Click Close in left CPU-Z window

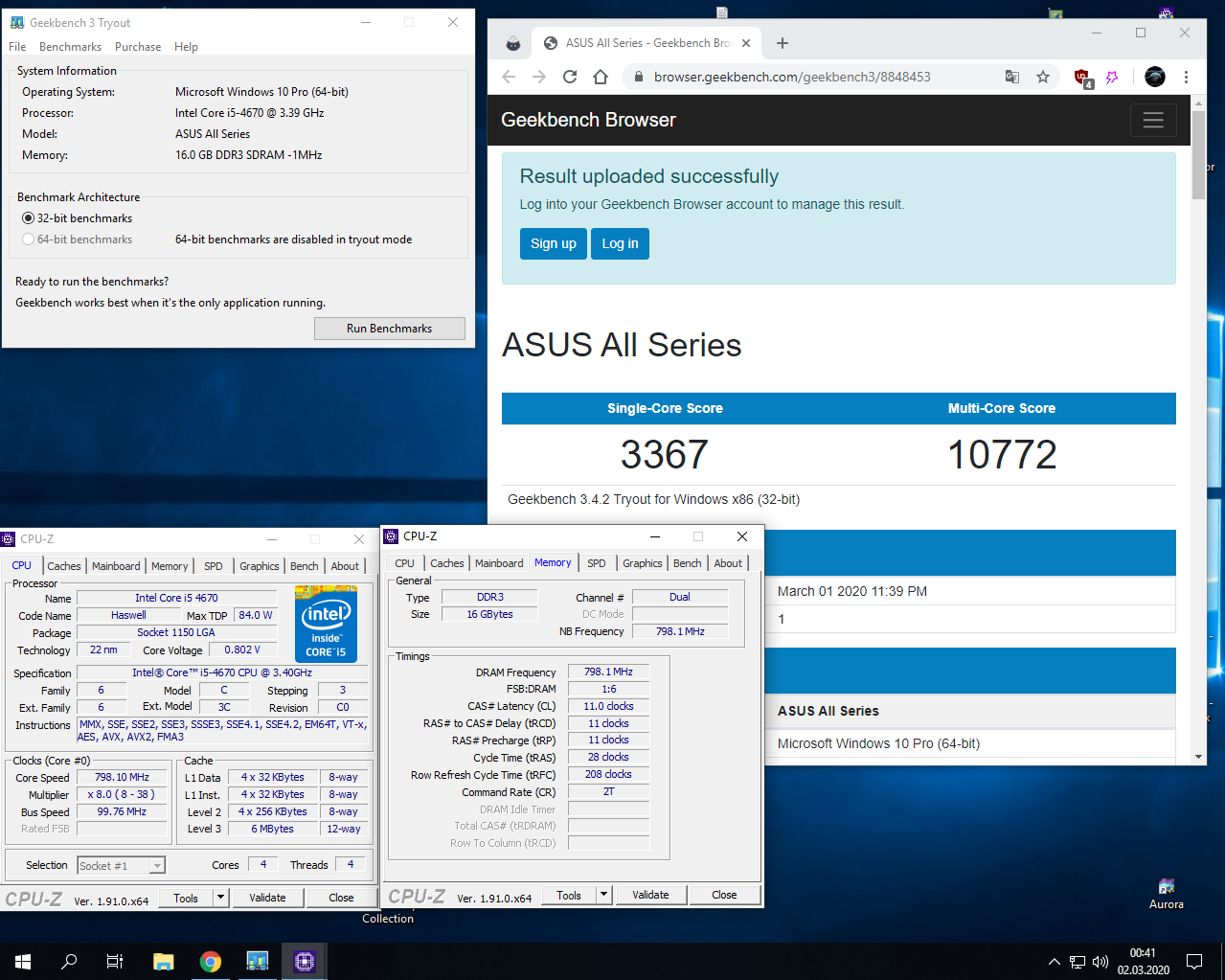[341, 898]
